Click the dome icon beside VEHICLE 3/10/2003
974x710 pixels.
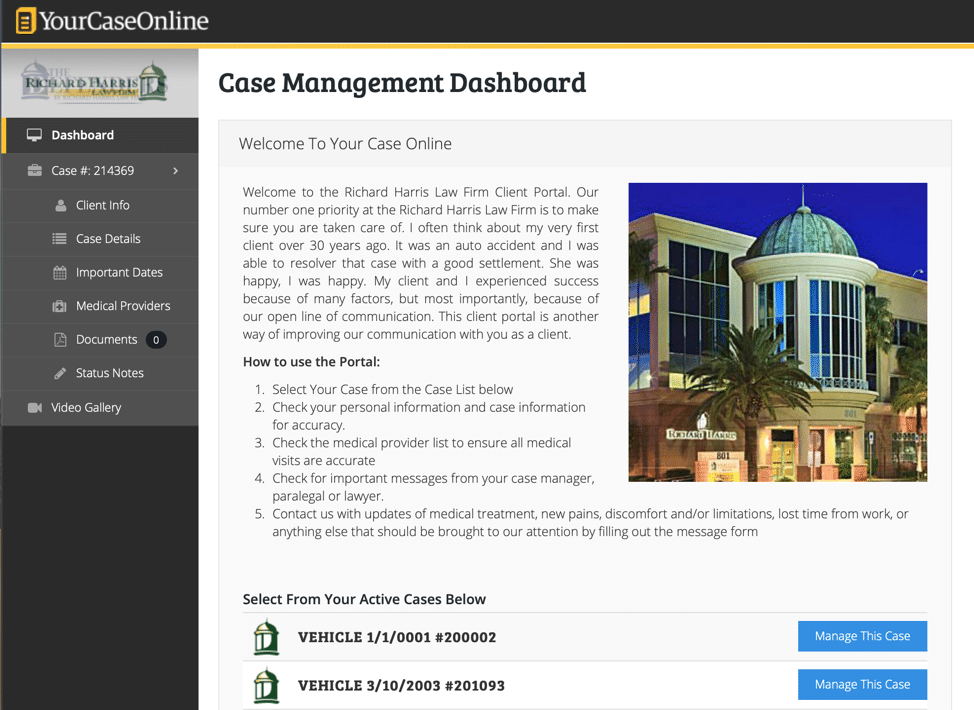(x=266, y=685)
